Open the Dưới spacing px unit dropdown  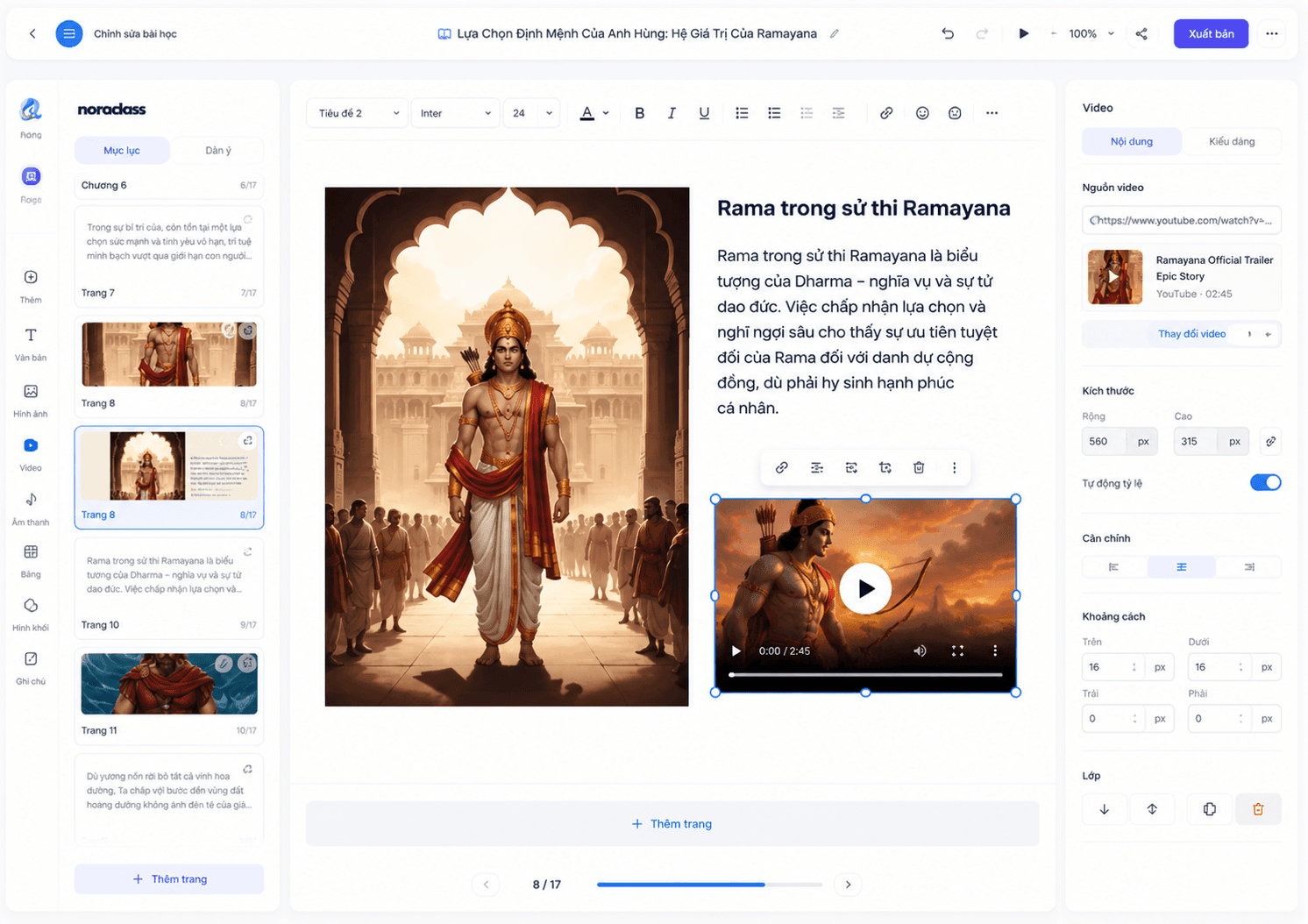tap(1267, 667)
